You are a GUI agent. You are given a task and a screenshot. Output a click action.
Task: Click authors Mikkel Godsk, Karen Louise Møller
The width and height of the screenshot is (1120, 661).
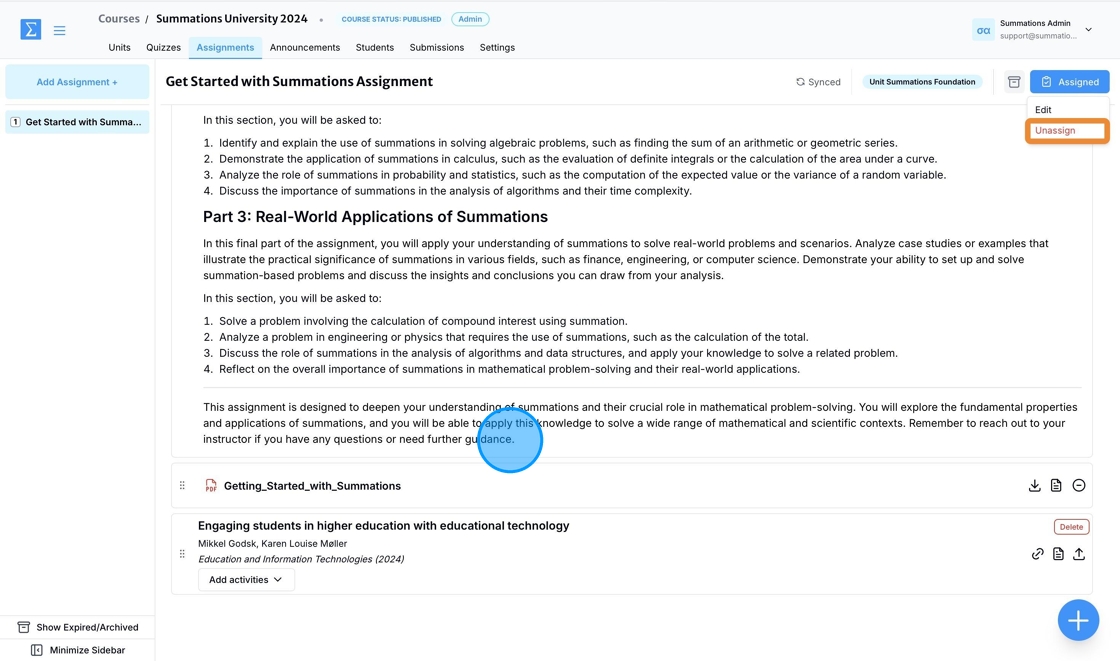coord(272,544)
